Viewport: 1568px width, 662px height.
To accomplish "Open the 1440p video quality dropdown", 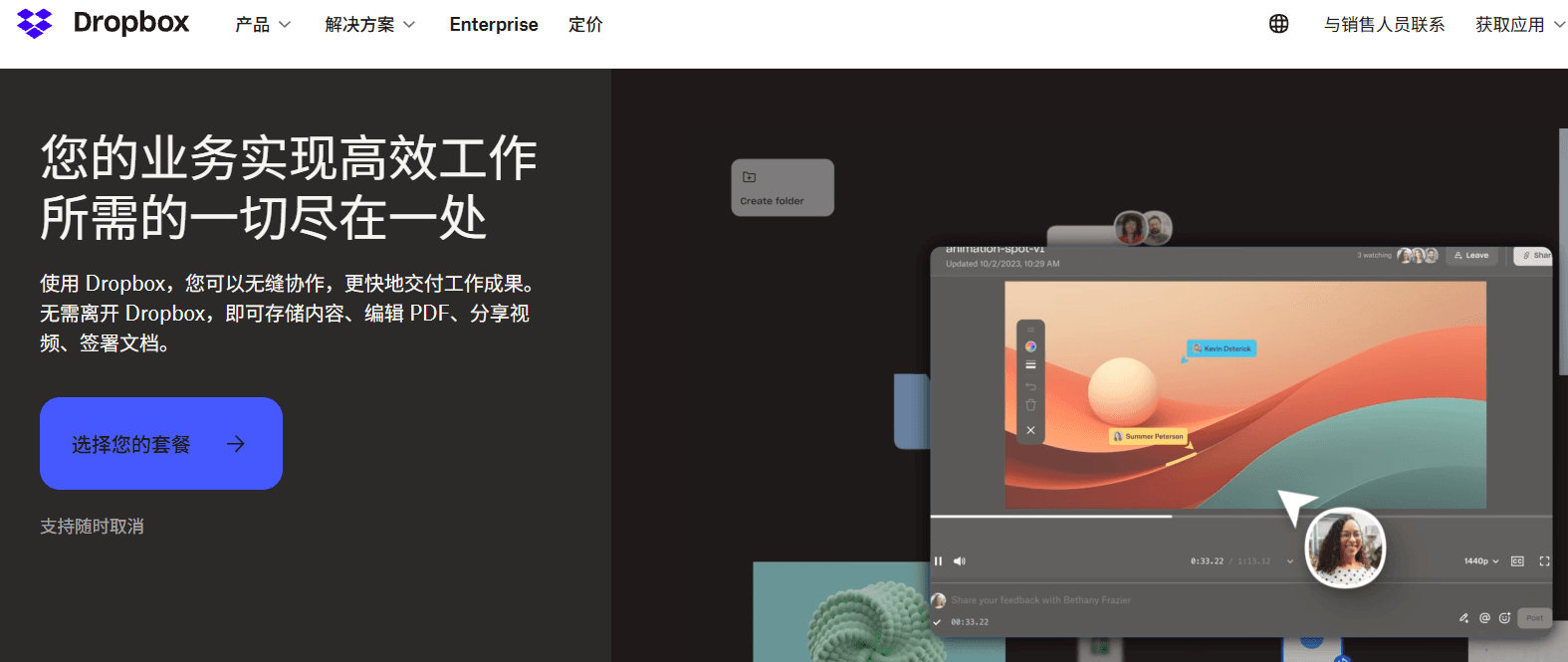I will [x=1481, y=561].
